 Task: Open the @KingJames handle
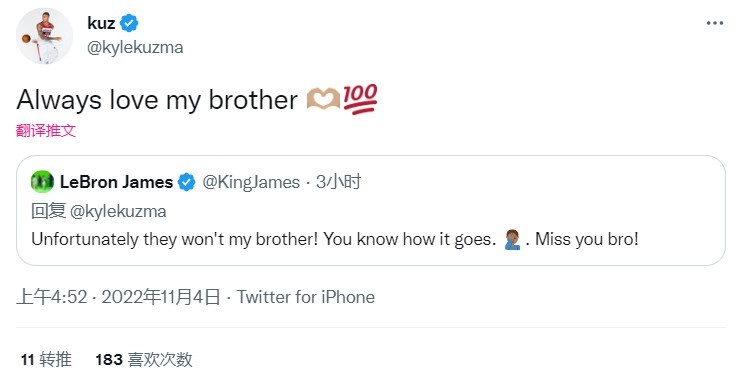click(251, 182)
